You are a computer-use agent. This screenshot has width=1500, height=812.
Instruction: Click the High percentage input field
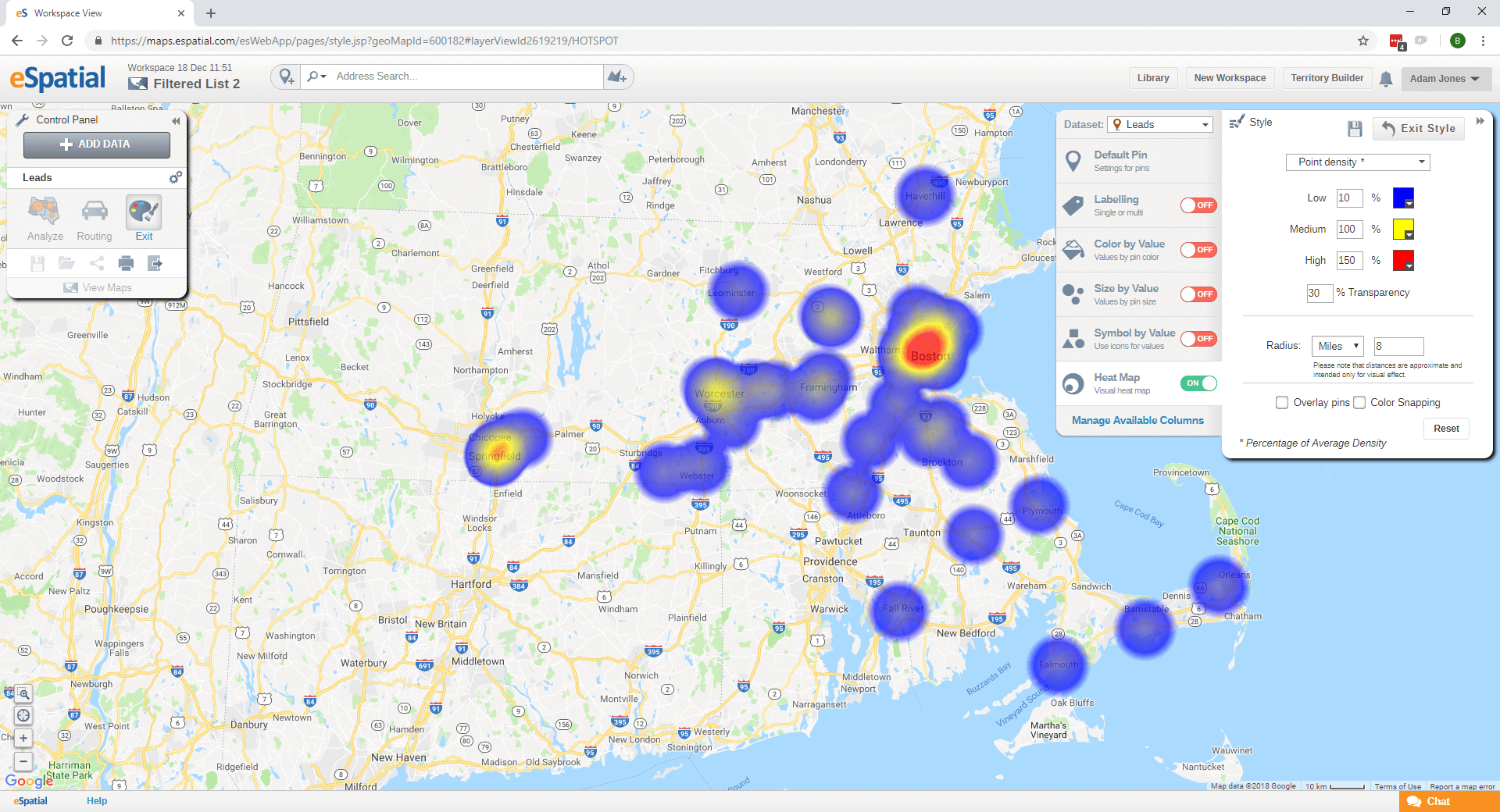(1349, 261)
